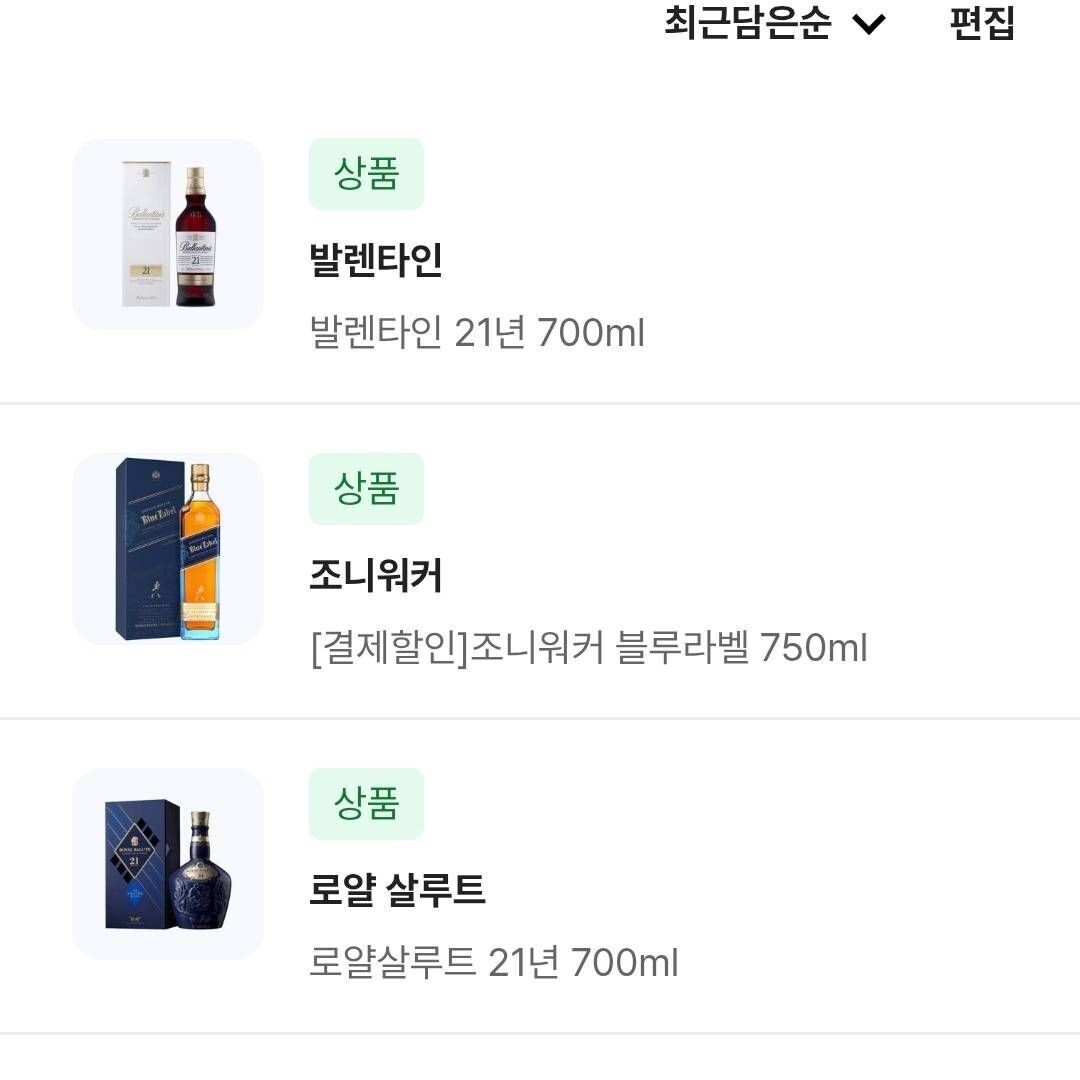
Task: Select the 상품 badge on 조니워커 item
Action: coord(366,489)
